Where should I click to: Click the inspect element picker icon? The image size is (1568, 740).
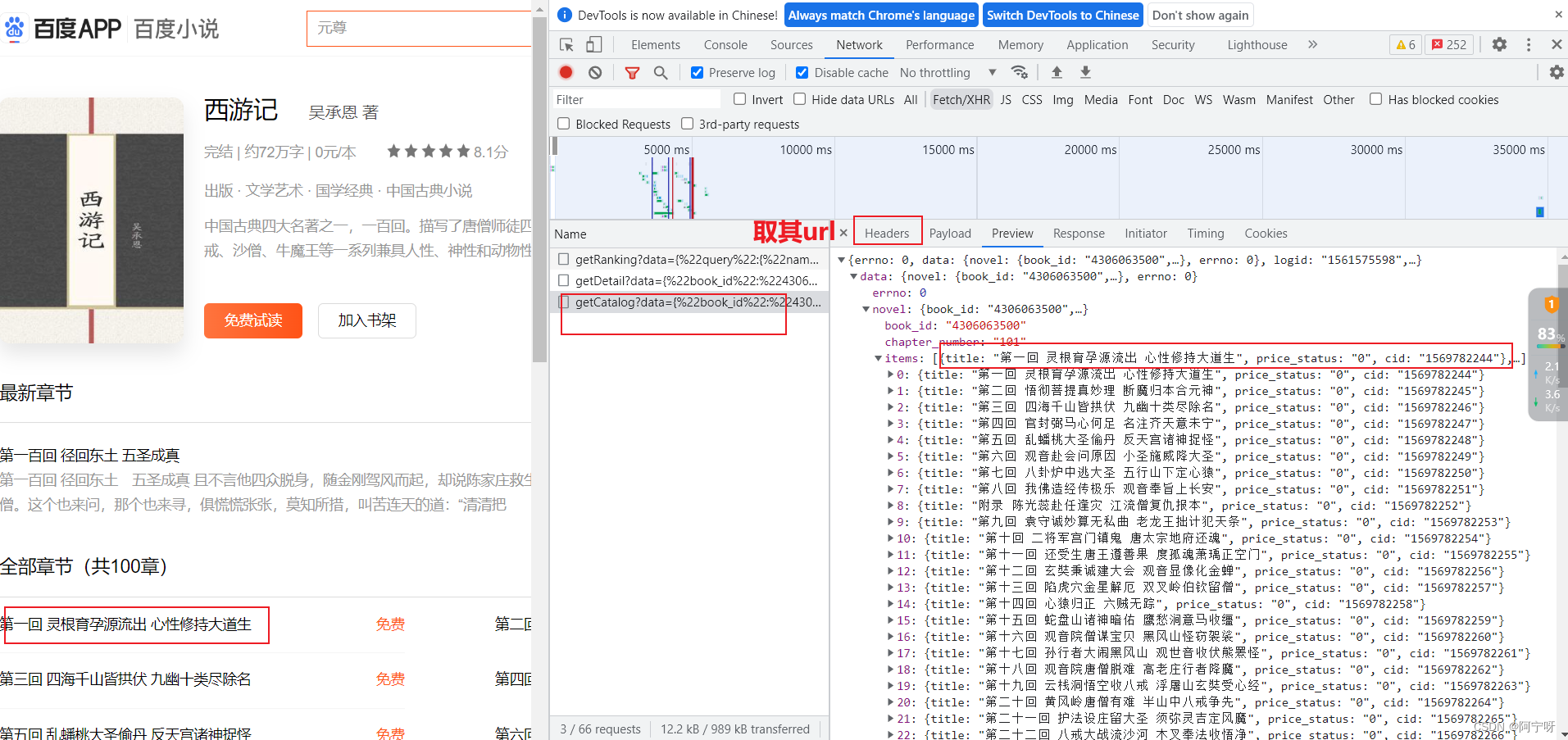tap(566, 45)
